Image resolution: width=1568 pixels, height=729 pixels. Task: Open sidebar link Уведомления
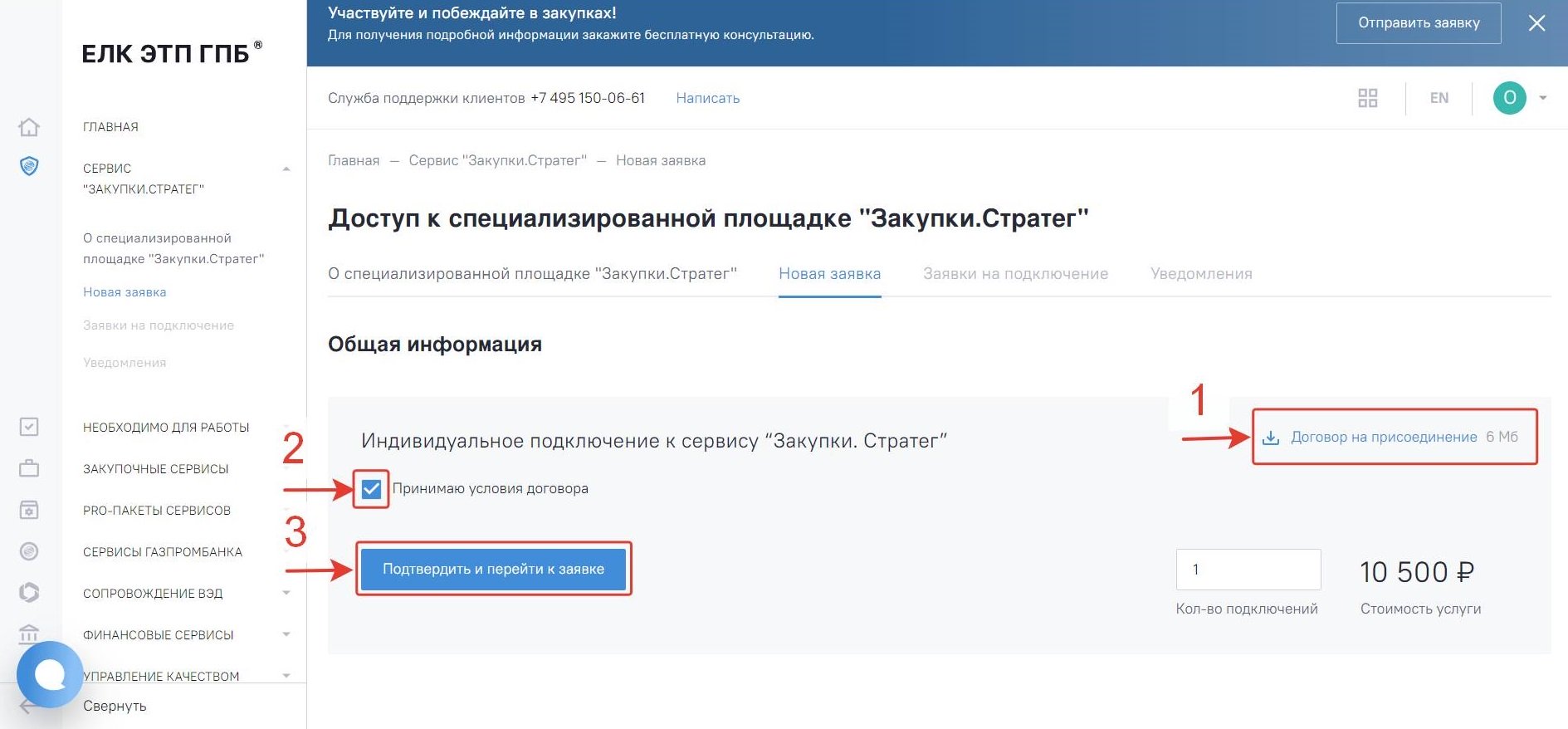click(125, 363)
